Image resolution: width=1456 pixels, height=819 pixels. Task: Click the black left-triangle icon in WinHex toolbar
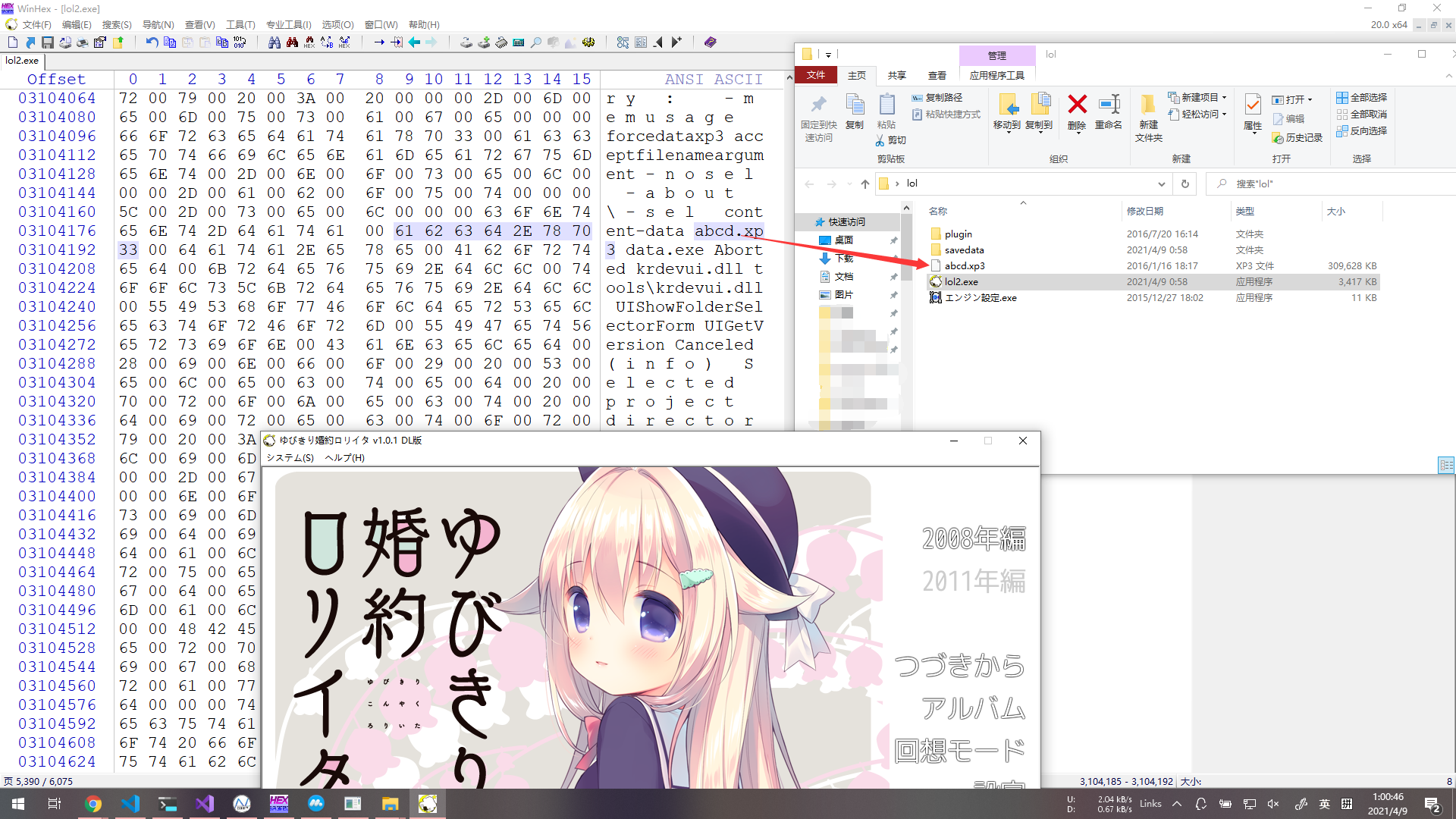[x=658, y=42]
